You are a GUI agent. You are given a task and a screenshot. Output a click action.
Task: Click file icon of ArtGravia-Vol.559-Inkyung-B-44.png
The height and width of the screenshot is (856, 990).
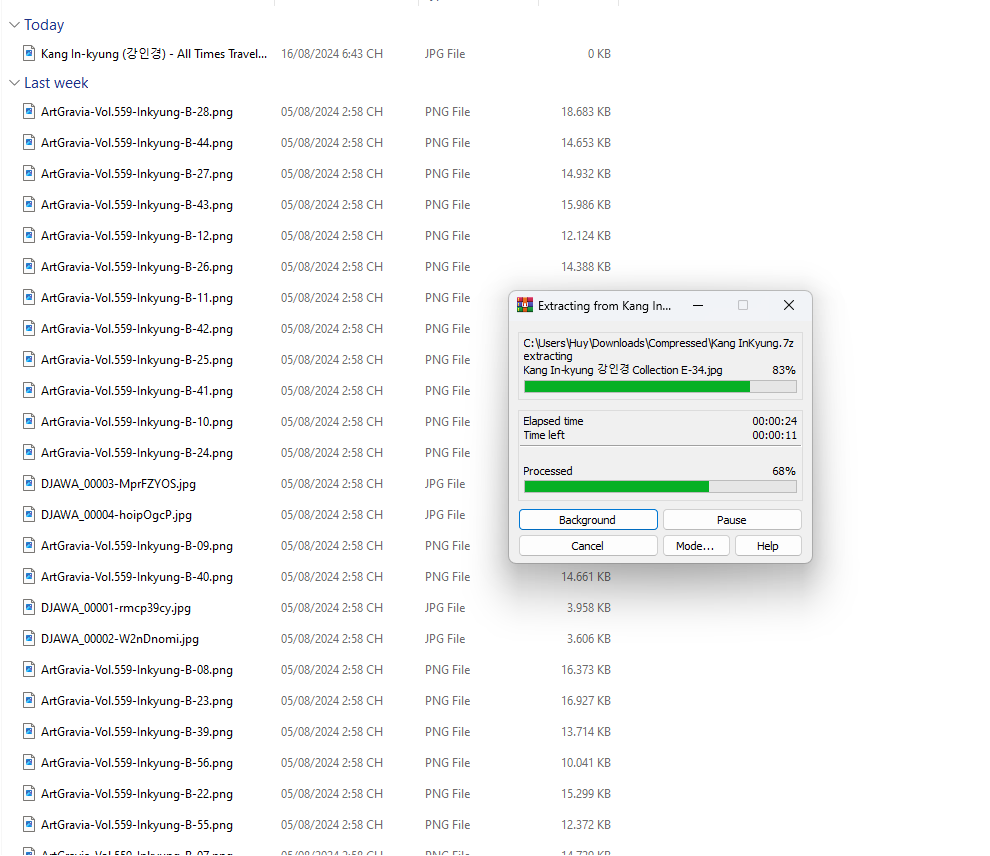click(x=29, y=143)
